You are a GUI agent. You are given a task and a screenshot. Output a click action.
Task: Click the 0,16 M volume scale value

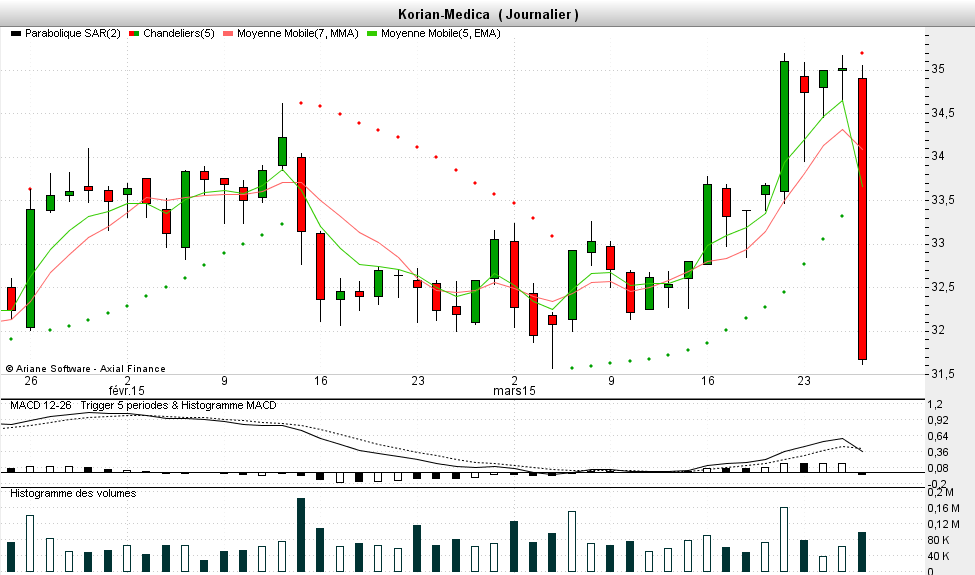943,508
